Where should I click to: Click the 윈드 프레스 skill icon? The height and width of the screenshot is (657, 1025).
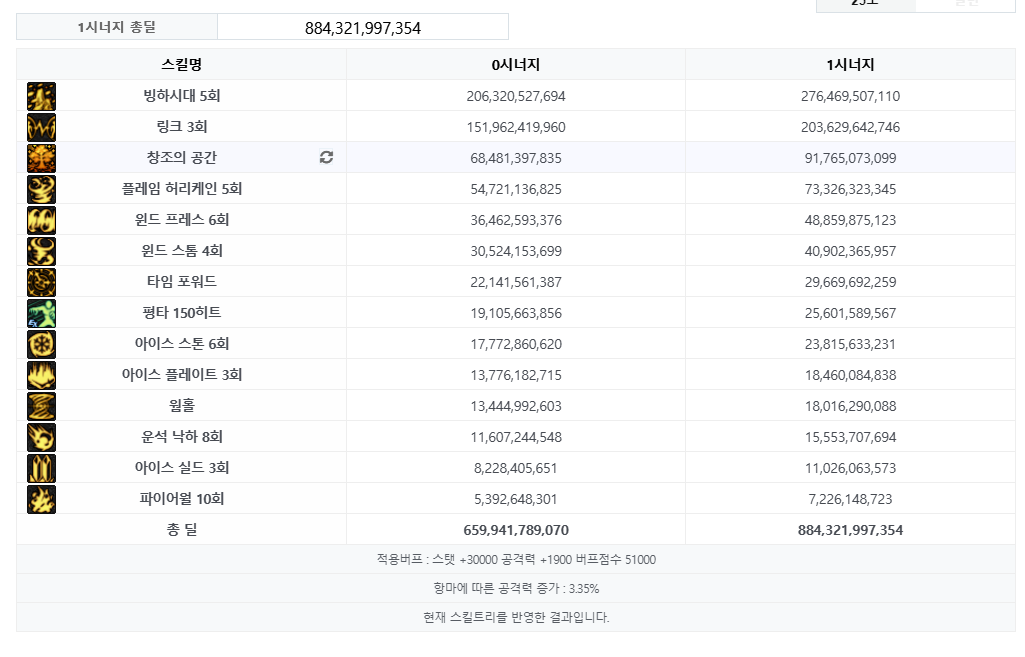coord(42,220)
